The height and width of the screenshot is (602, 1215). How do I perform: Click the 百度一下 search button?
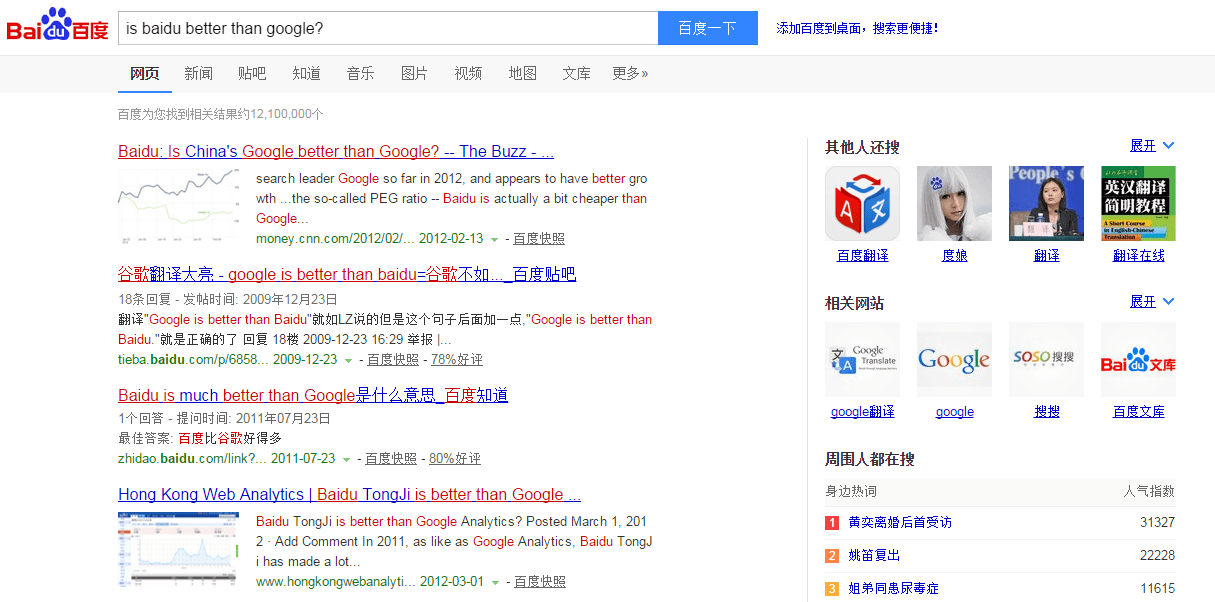[x=708, y=28]
